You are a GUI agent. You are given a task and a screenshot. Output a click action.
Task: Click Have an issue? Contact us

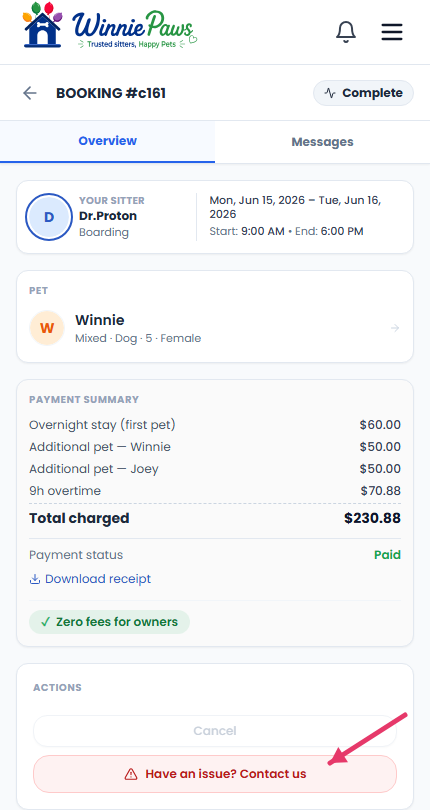tap(215, 774)
